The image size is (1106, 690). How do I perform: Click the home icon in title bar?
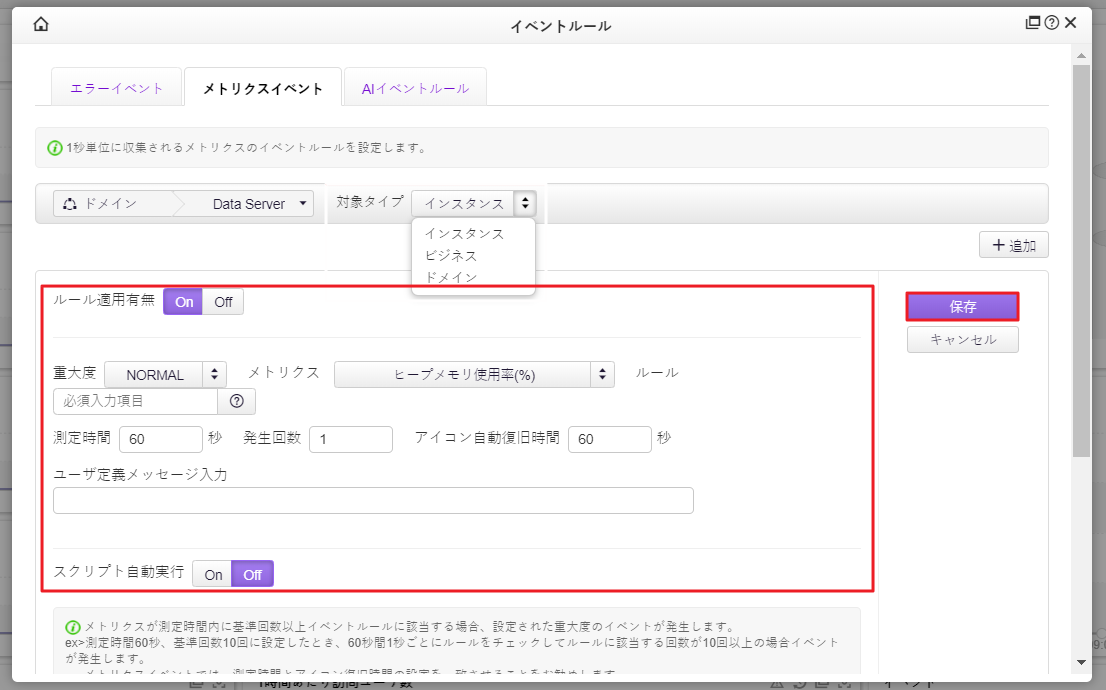41,24
